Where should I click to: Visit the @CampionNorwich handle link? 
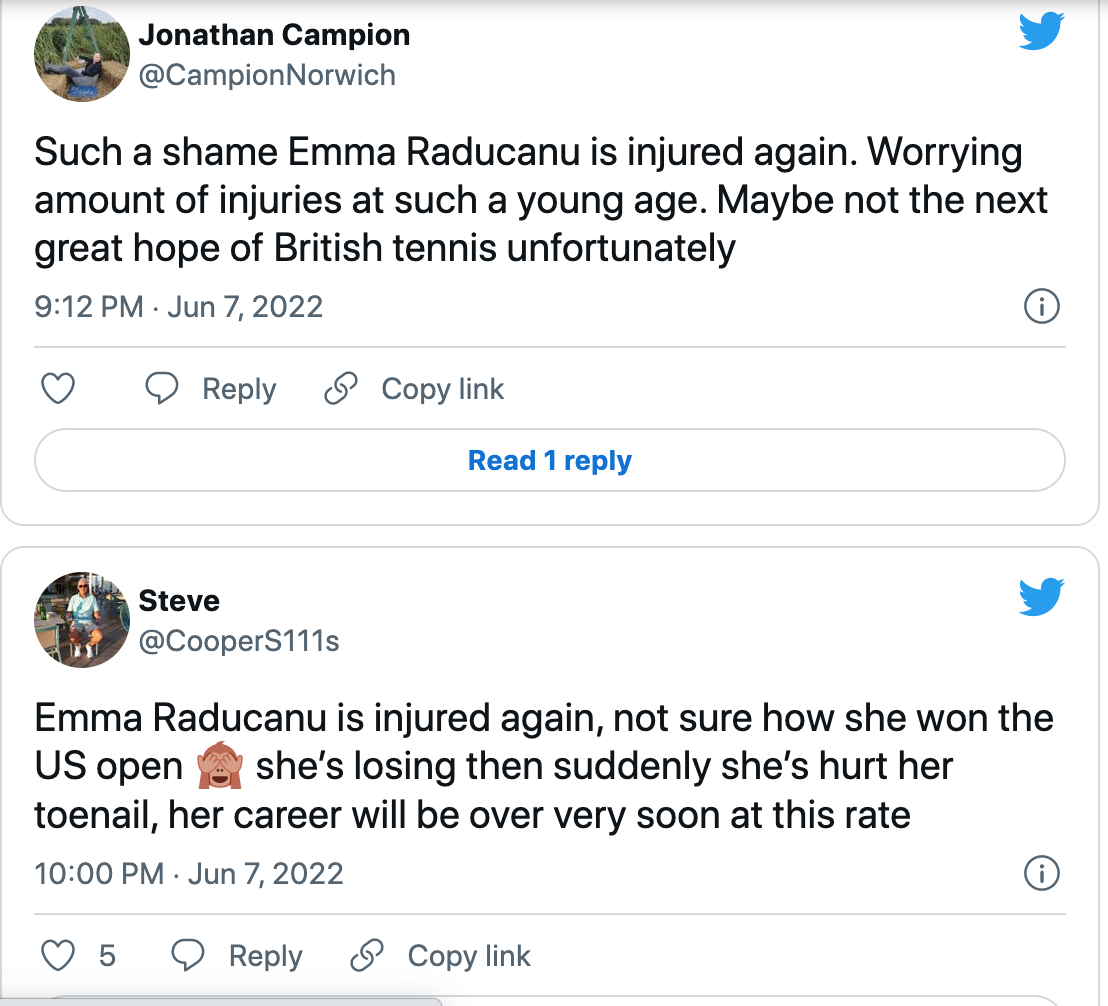pos(267,75)
